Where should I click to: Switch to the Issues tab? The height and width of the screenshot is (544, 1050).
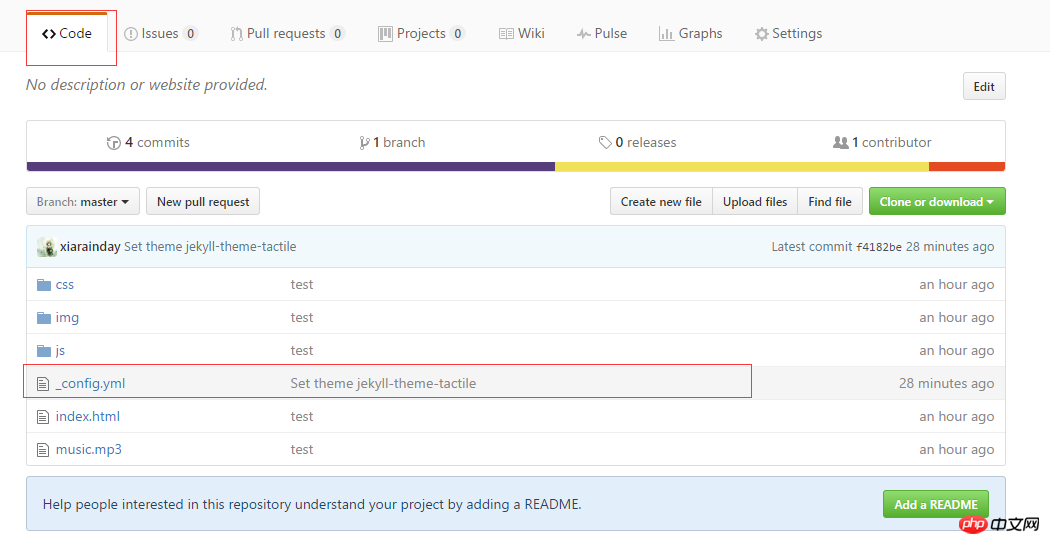point(160,34)
